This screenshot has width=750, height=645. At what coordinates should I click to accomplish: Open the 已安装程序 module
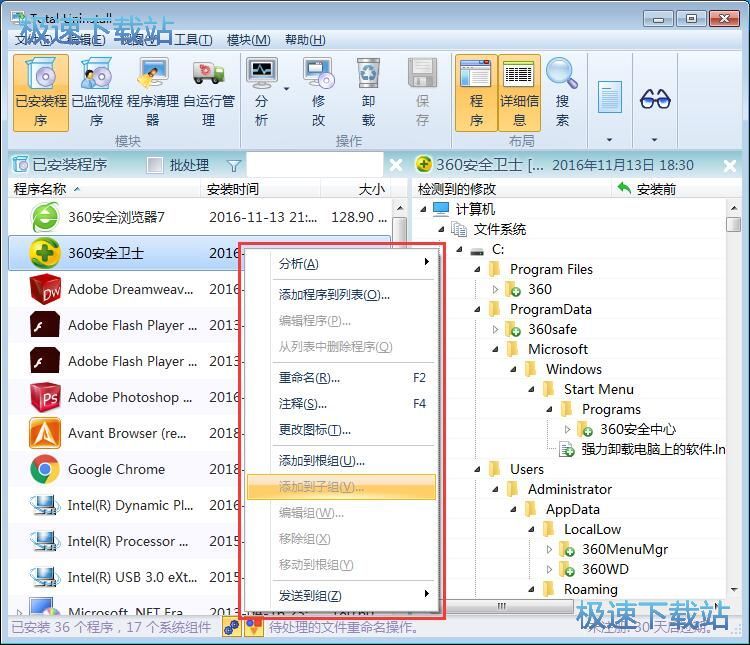click(41, 92)
